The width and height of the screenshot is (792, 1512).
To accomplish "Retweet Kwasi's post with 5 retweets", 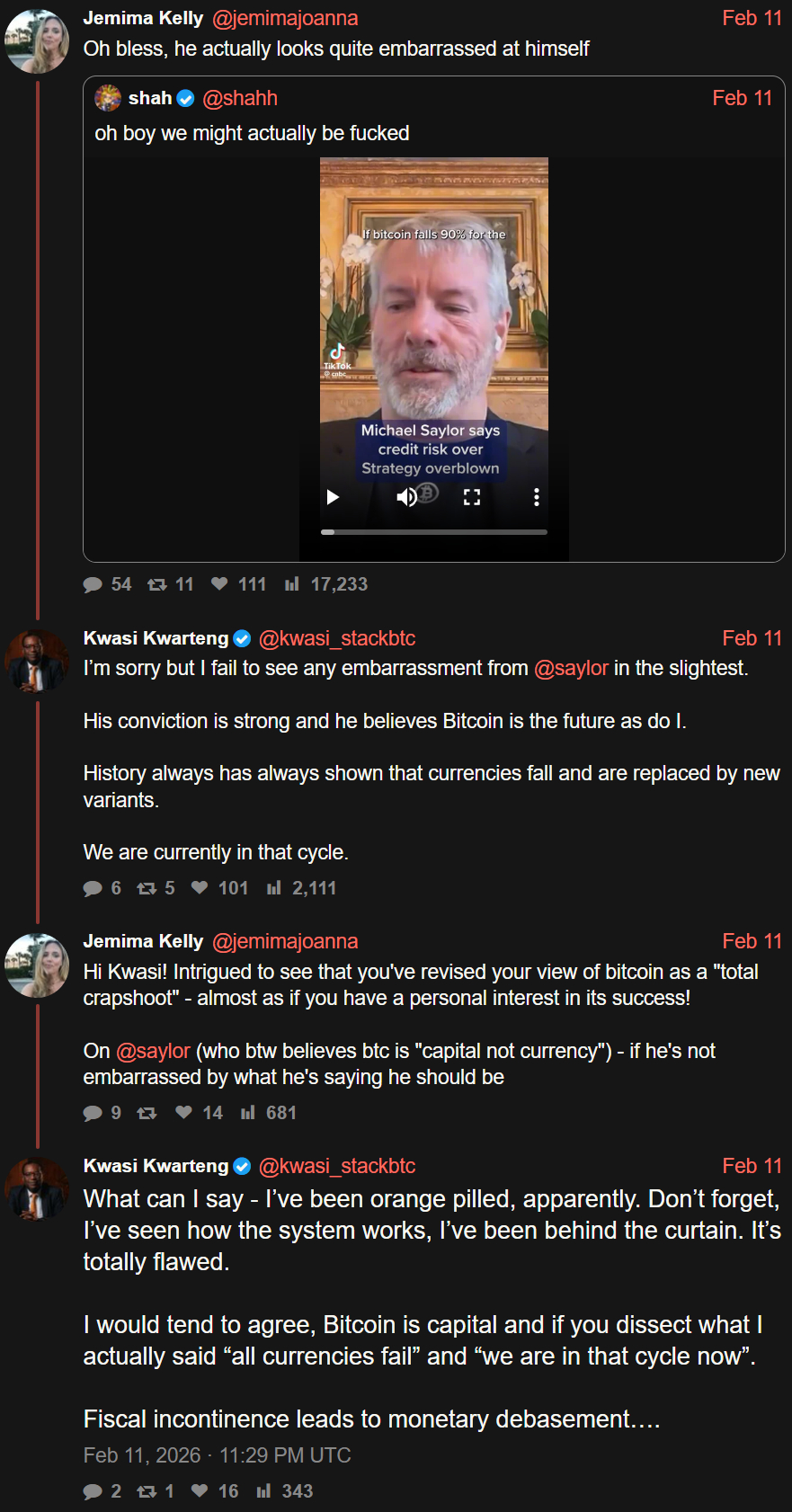I will (147, 889).
